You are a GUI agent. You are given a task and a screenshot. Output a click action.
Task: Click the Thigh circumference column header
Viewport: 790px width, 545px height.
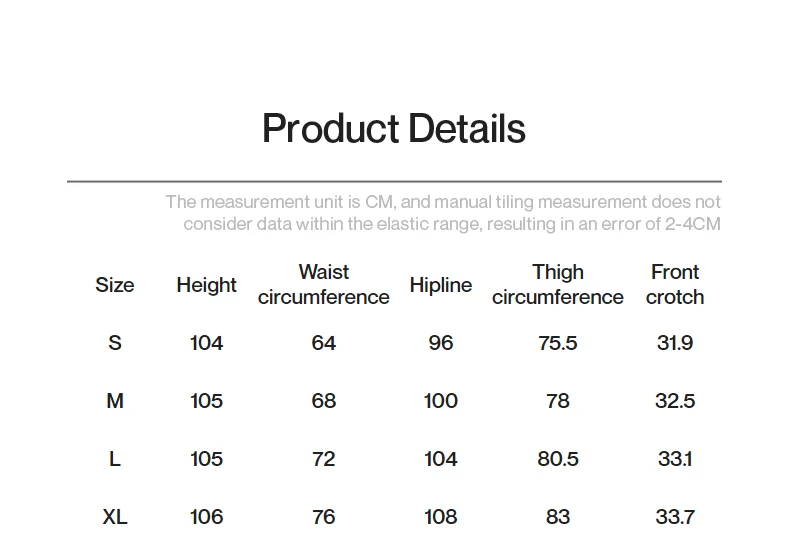[x=557, y=285]
